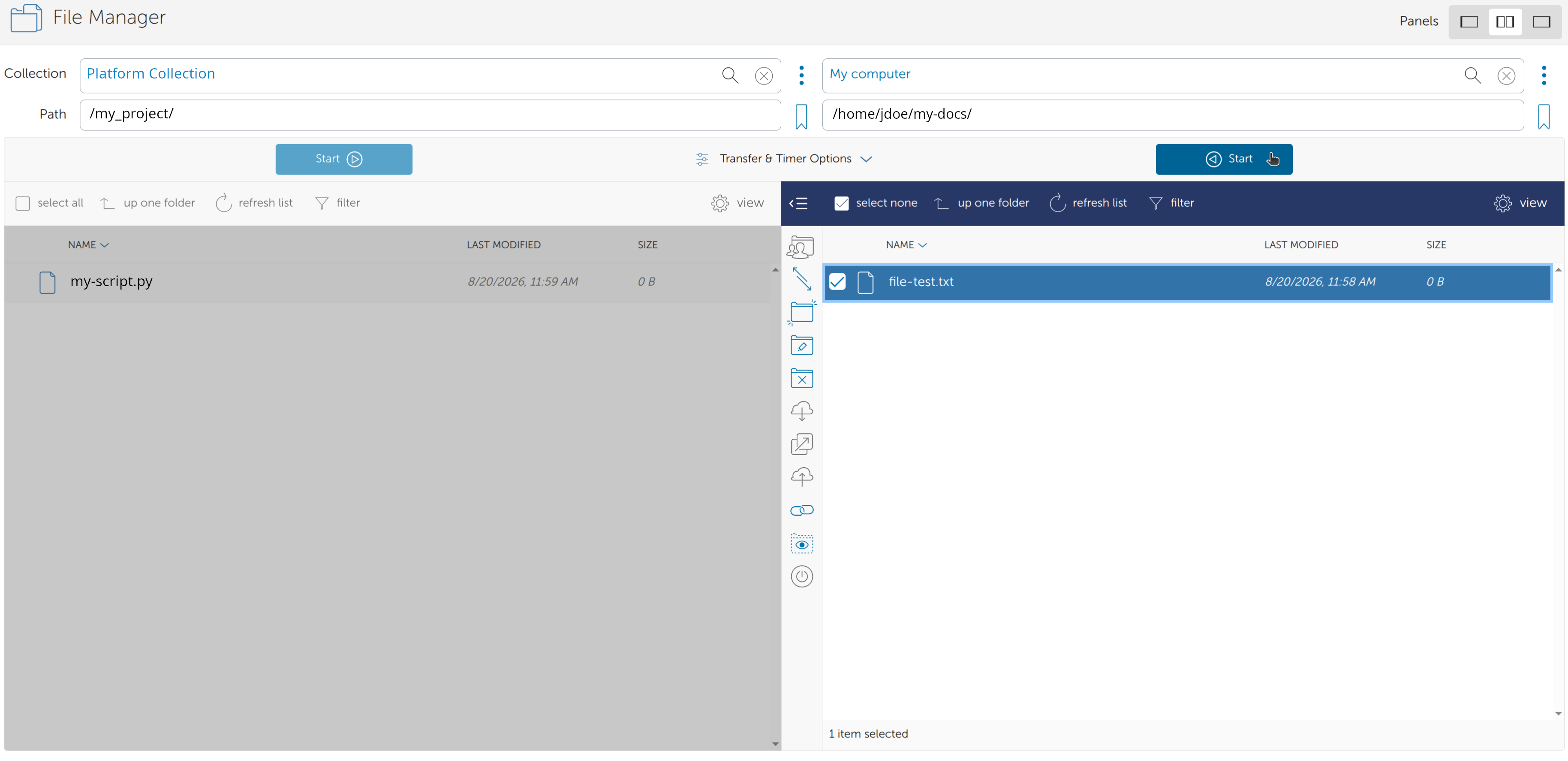Viewport: 1568px width, 761px height.
Task: Sort the left panel by NAME
Action: (88, 245)
